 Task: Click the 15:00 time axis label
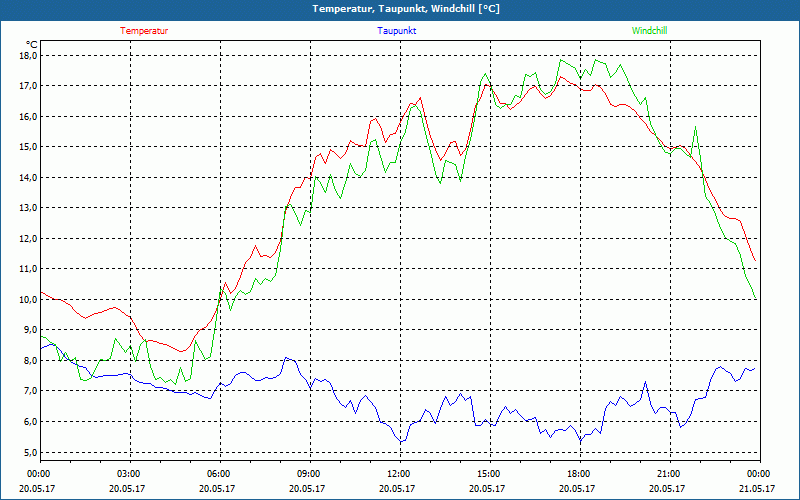[x=490, y=474]
